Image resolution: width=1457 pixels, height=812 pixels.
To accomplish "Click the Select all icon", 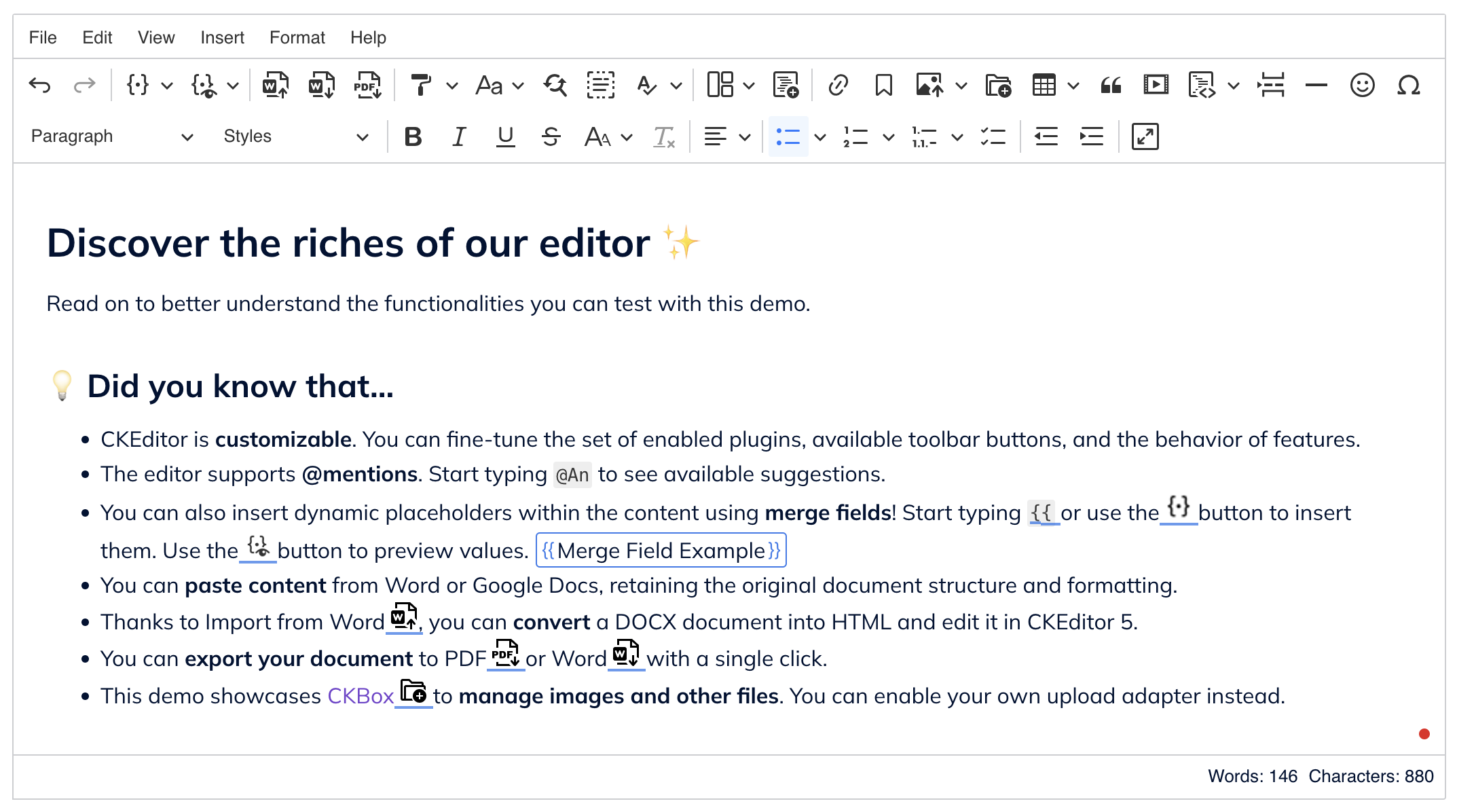I will 601,86.
